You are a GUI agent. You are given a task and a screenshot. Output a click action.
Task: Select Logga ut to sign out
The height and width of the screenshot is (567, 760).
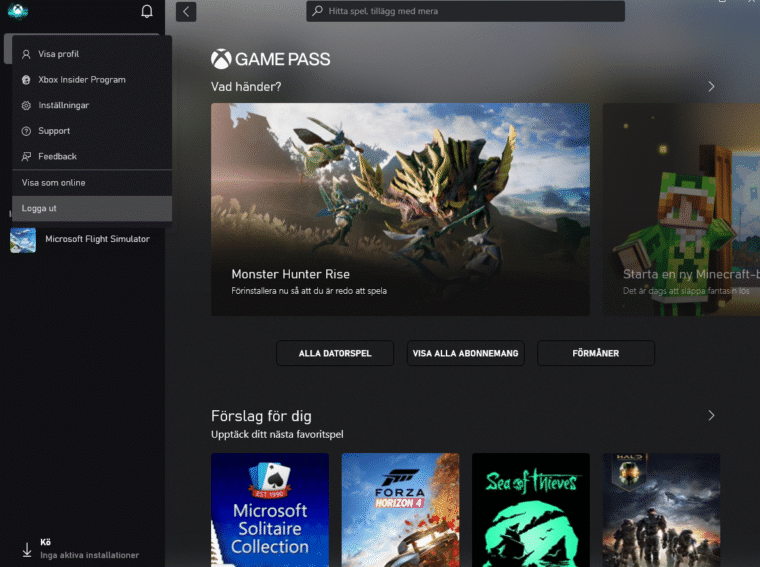tap(92, 208)
